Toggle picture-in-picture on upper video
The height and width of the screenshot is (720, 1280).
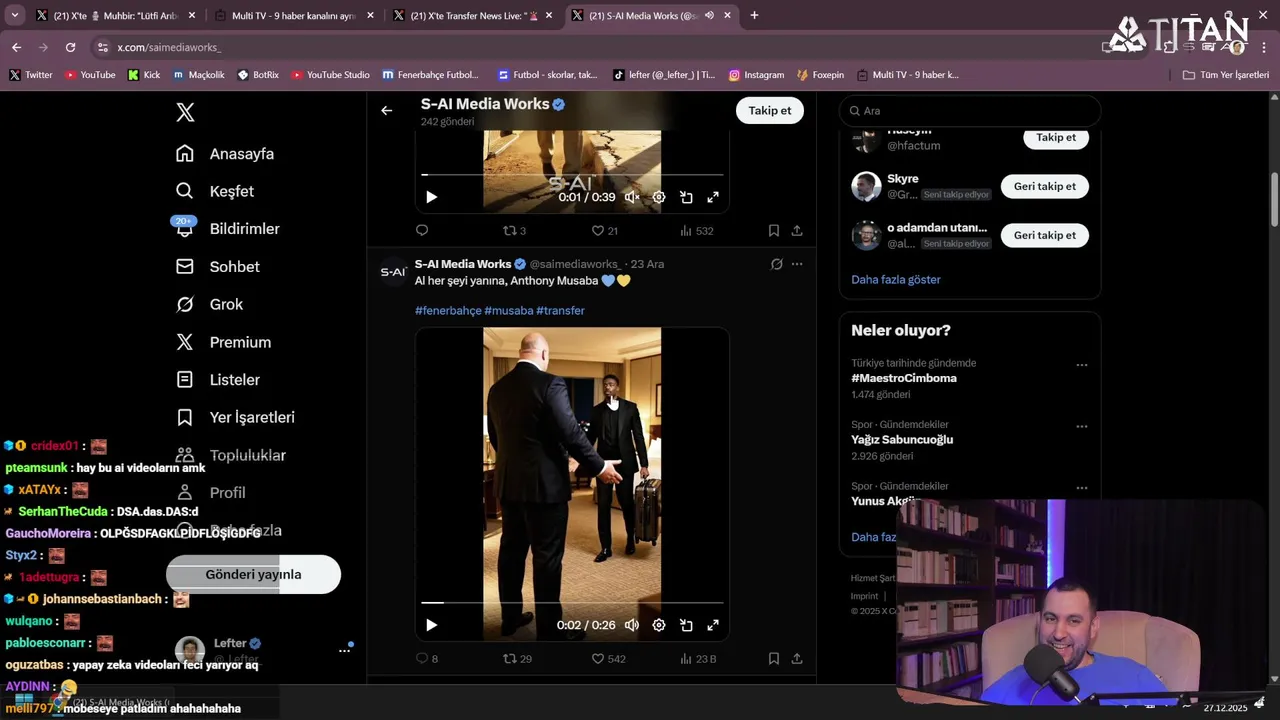pyautogui.click(x=686, y=197)
